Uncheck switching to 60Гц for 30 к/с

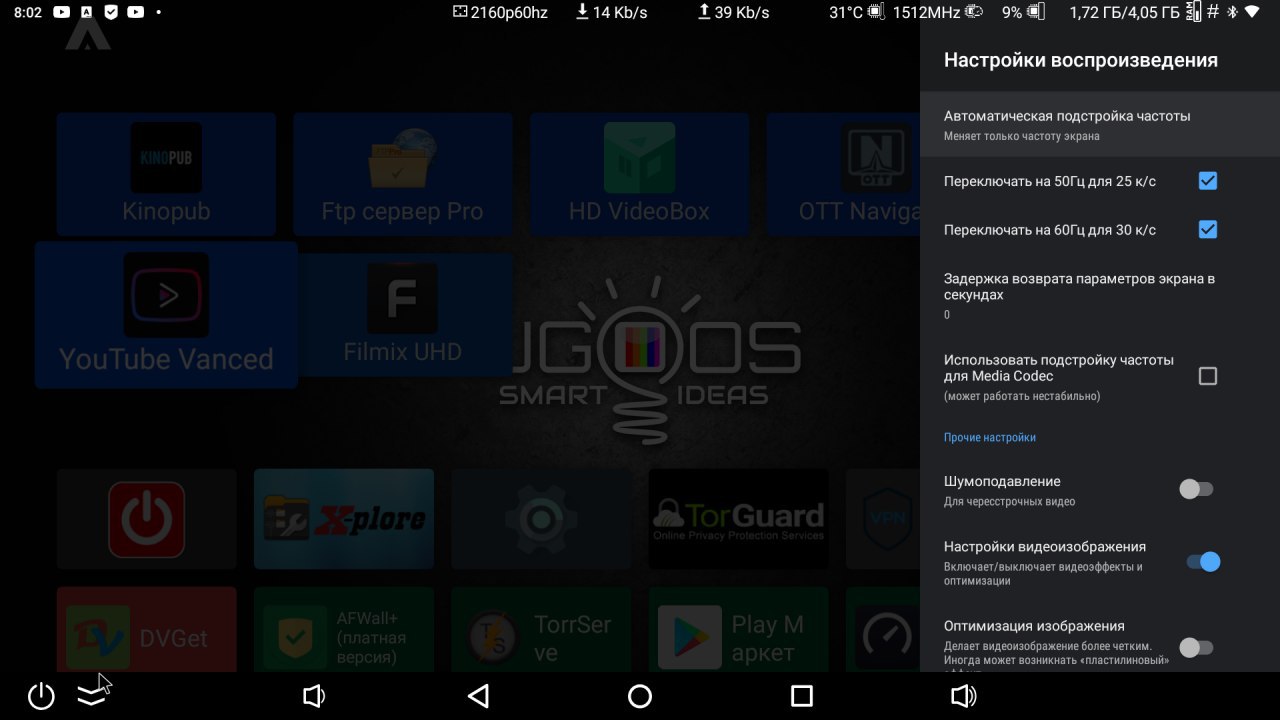1208,230
